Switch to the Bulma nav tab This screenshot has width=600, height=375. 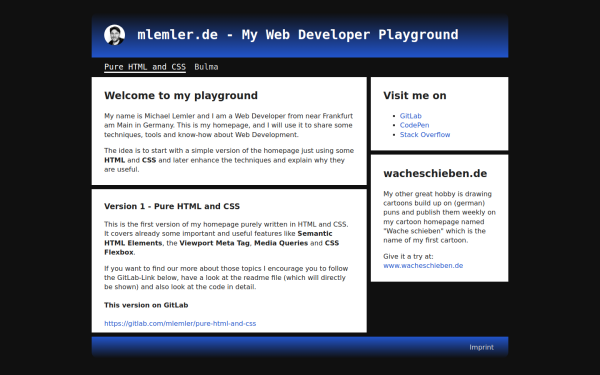click(x=206, y=67)
